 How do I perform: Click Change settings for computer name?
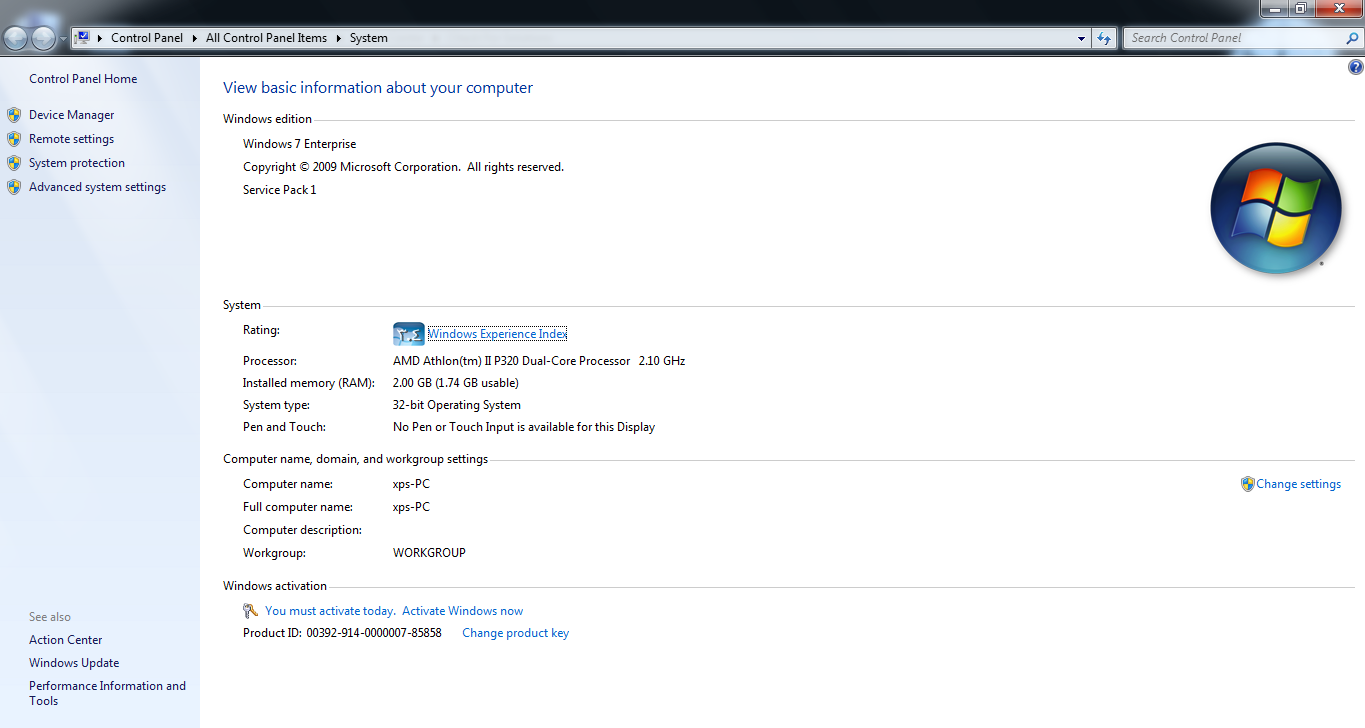[x=1298, y=484]
